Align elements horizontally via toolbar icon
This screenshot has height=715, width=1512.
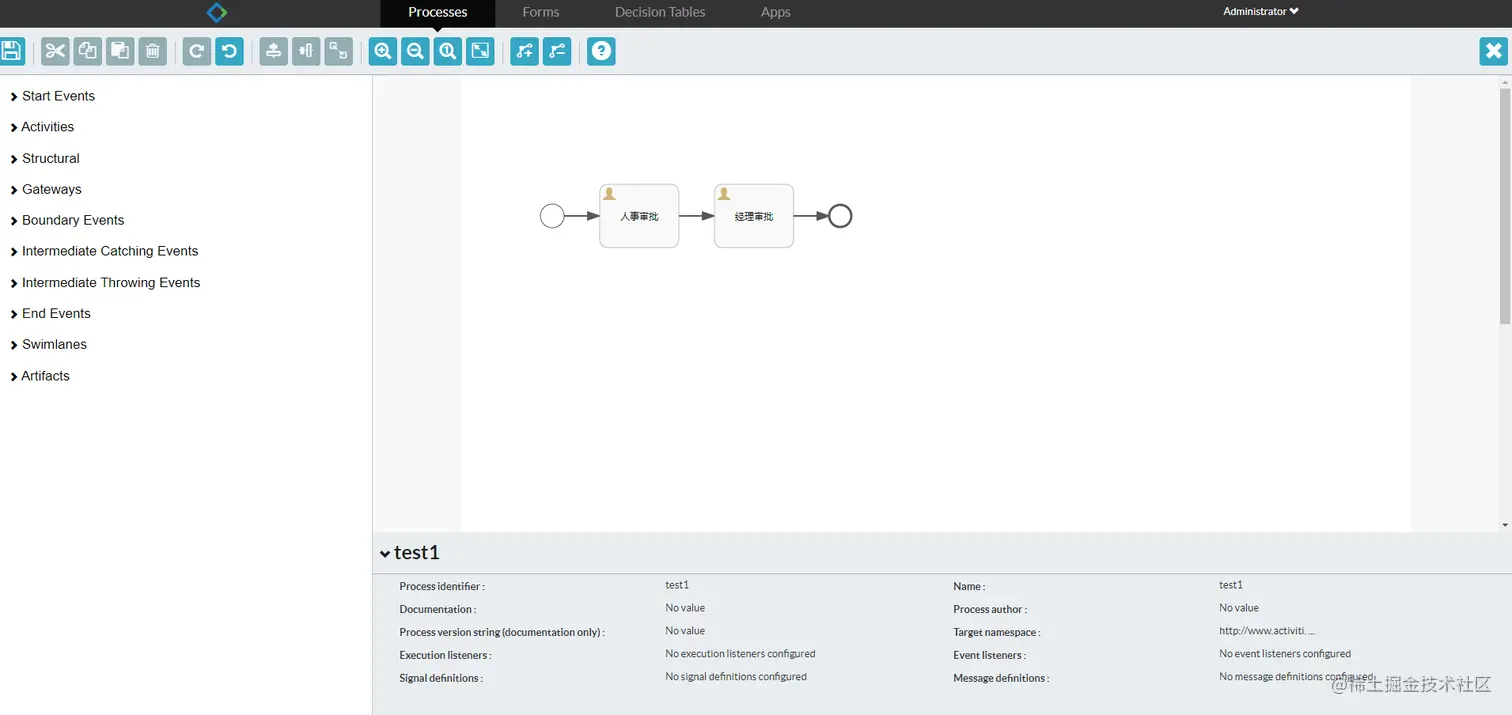pos(306,51)
